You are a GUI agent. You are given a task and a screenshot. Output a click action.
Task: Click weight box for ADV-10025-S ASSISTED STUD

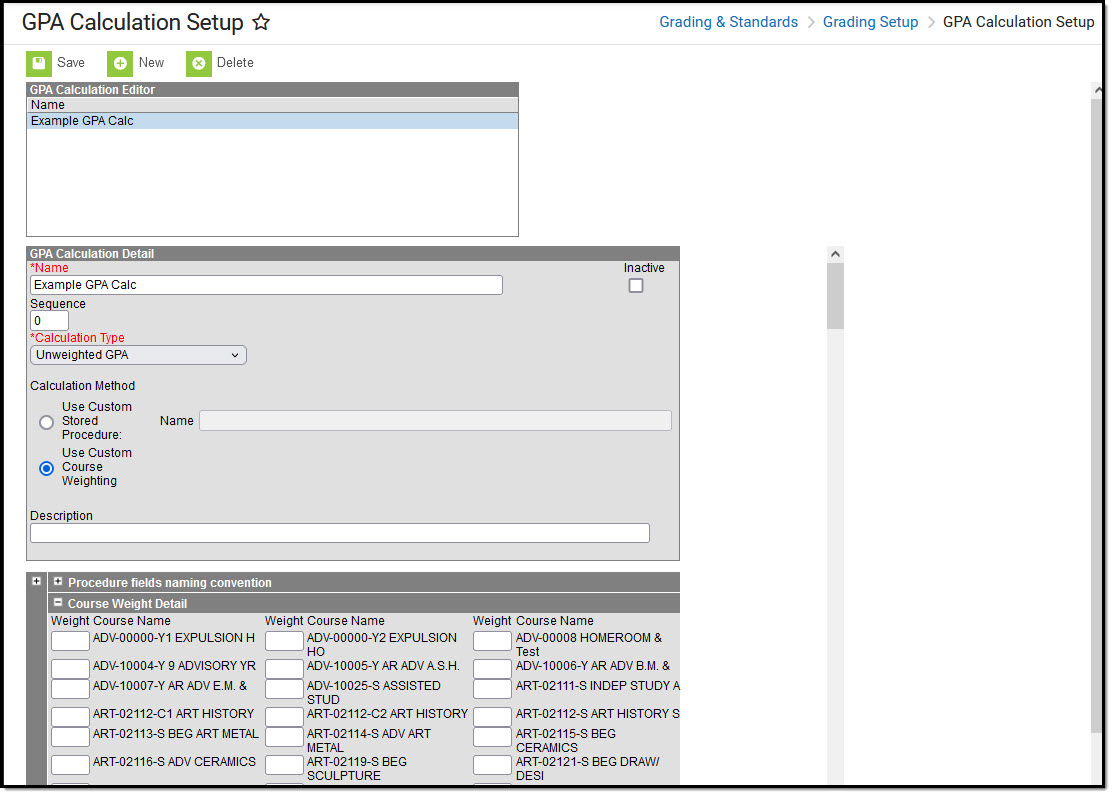tap(284, 689)
